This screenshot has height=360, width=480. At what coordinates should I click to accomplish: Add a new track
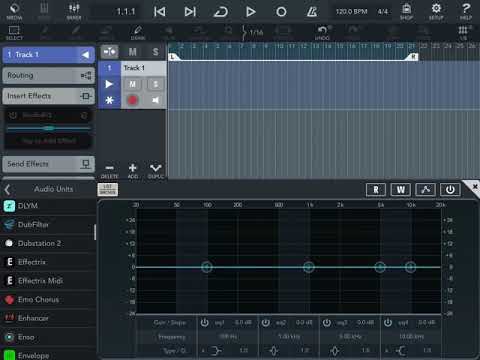pyautogui.click(x=133, y=171)
